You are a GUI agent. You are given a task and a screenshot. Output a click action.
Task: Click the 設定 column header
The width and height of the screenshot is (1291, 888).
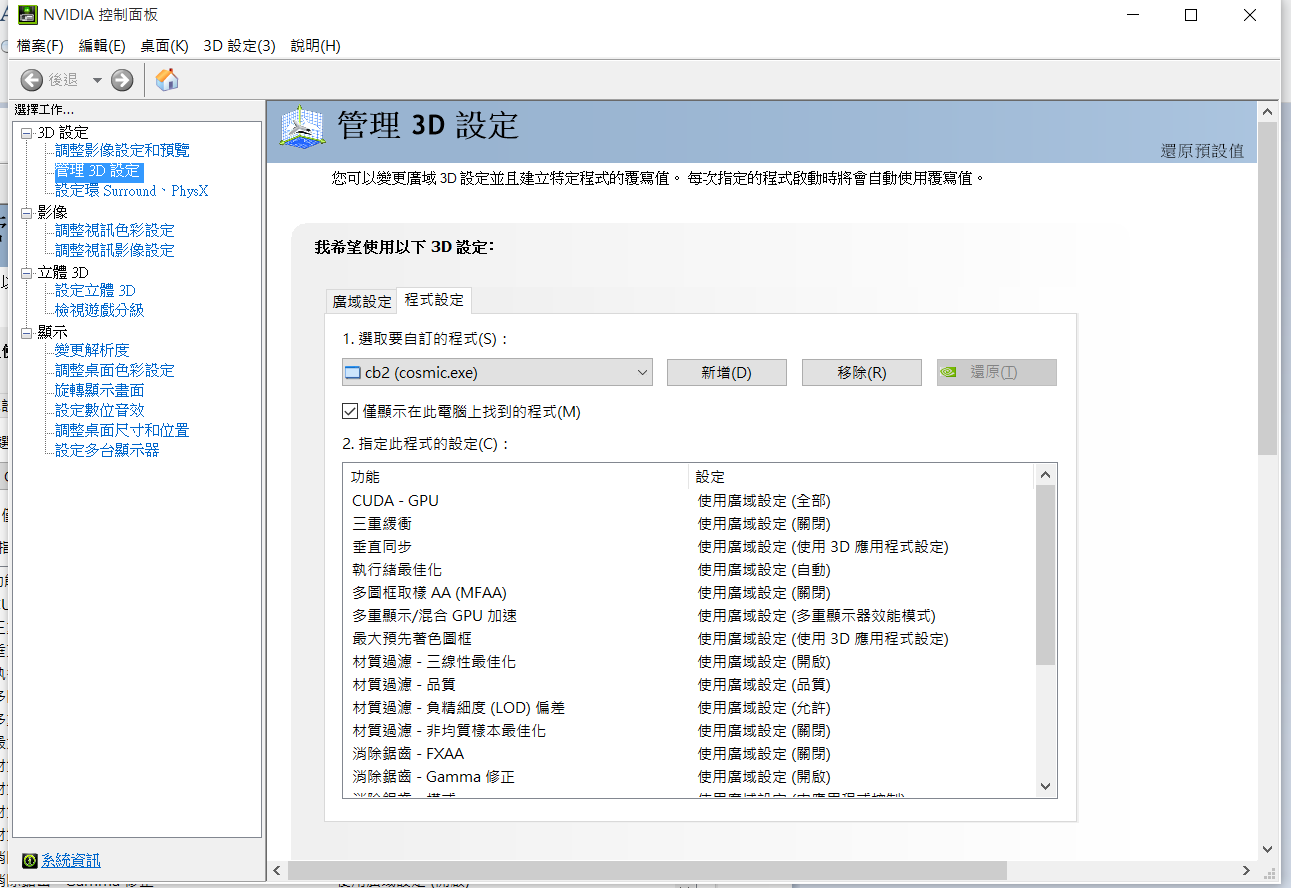coord(862,477)
